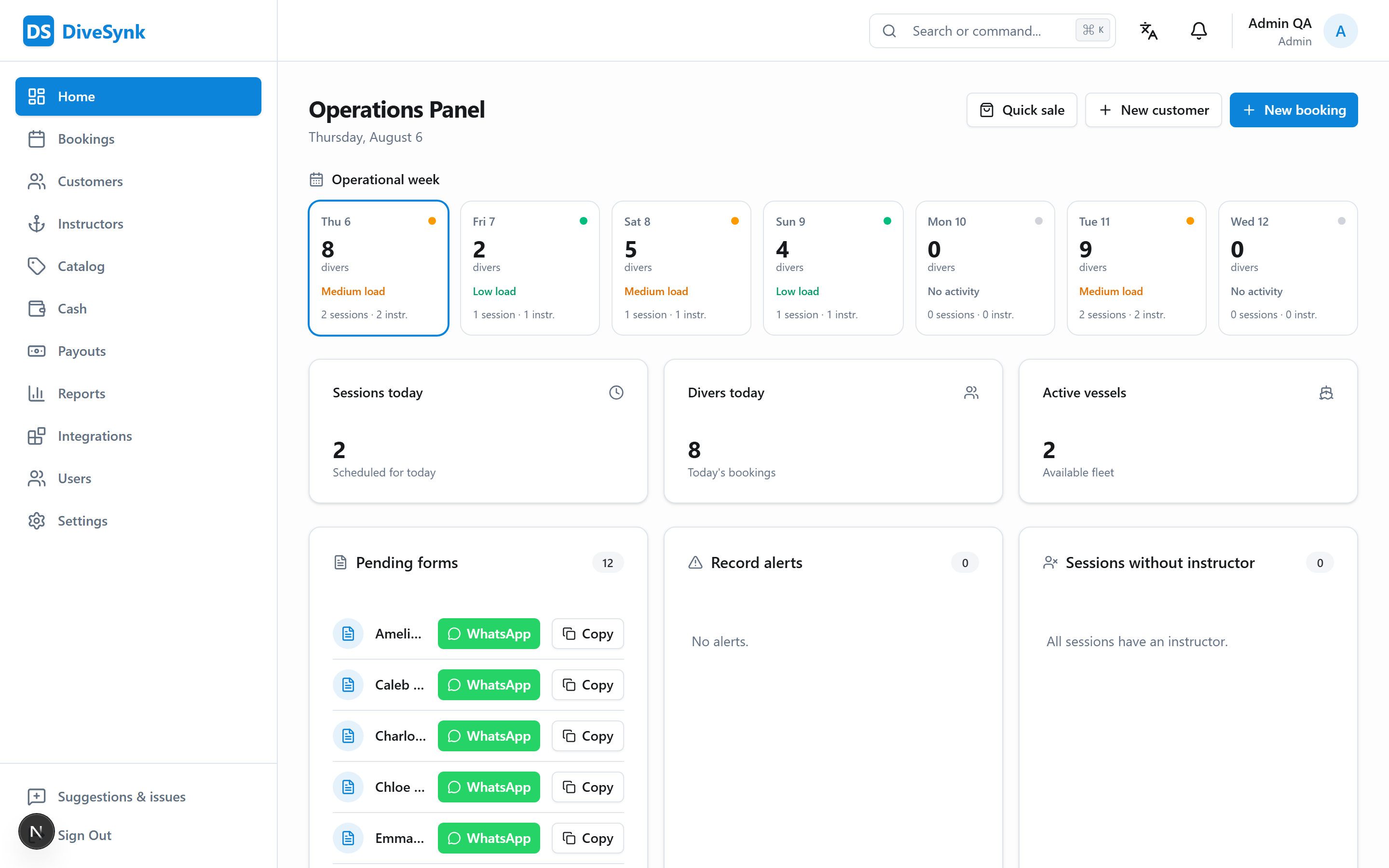Click the Admin QA avatar circle
Image resolution: width=1389 pixels, height=868 pixels.
tap(1340, 31)
